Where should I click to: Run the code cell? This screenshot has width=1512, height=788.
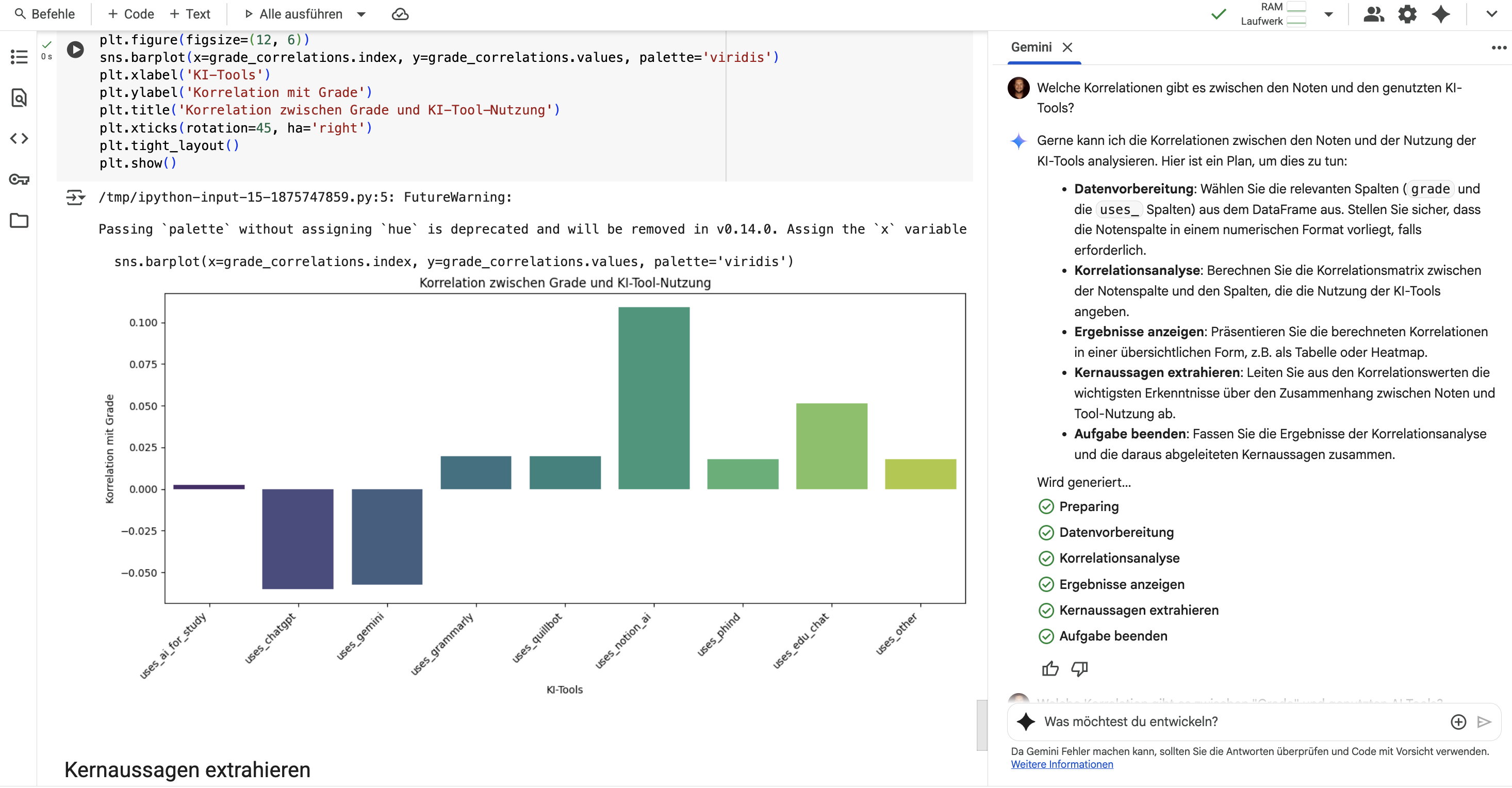75,50
